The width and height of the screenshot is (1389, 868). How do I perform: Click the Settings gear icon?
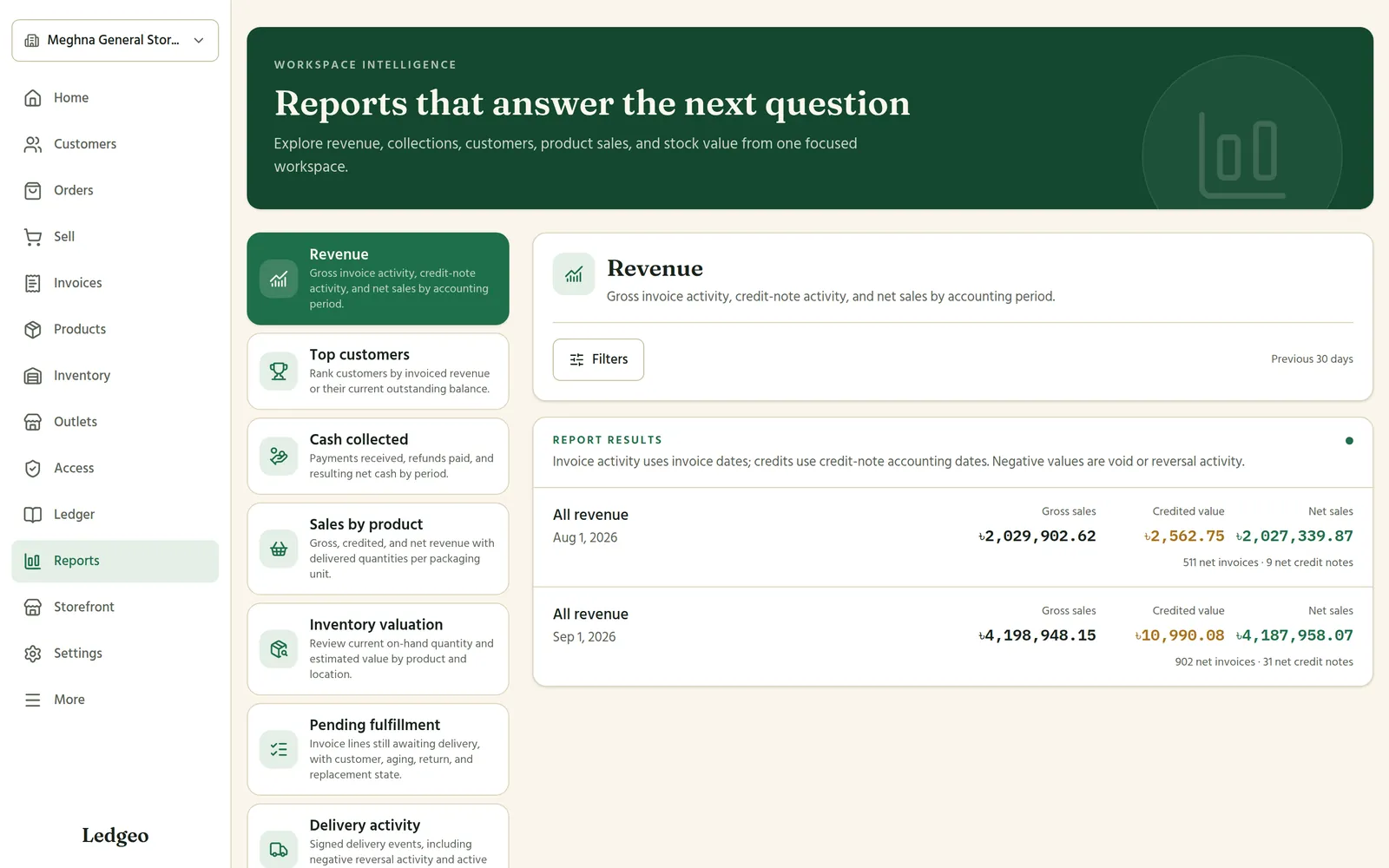click(x=33, y=654)
